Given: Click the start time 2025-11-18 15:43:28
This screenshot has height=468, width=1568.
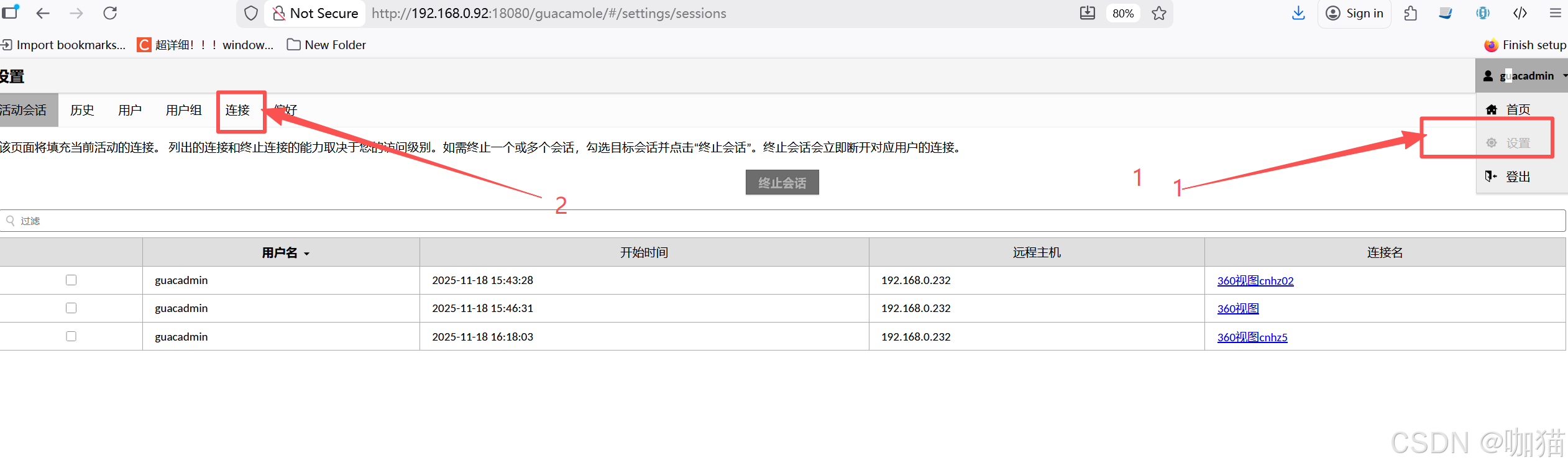Looking at the screenshot, I should coord(483,280).
